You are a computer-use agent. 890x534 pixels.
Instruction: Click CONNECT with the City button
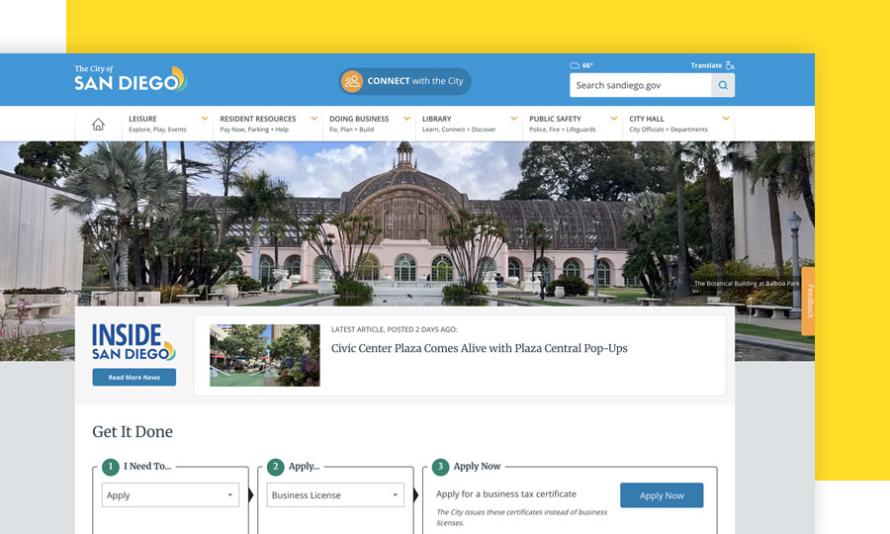point(405,81)
